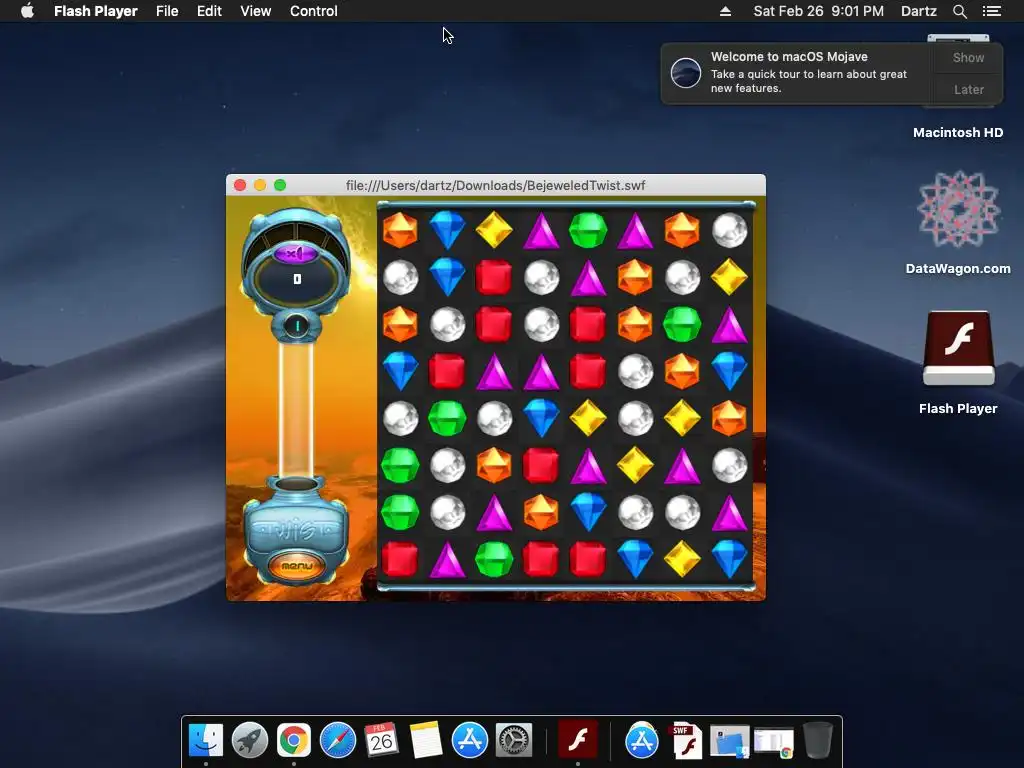The height and width of the screenshot is (768, 1024).
Task: Select the green gem in the top row
Action: pyautogui.click(x=588, y=230)
